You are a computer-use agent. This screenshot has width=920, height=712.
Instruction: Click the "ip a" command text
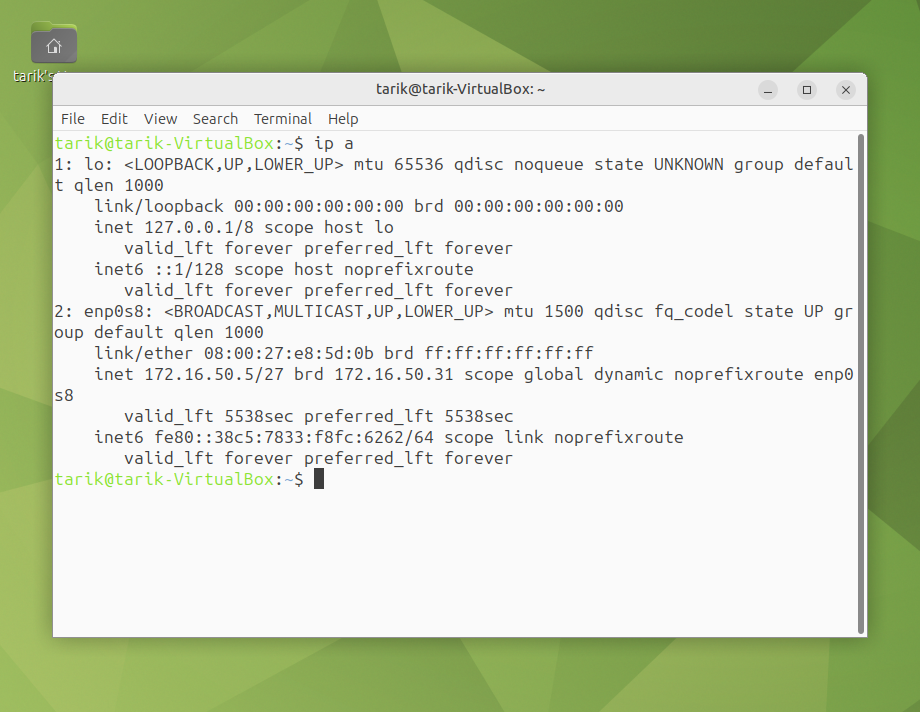click(x=334, y=143)
